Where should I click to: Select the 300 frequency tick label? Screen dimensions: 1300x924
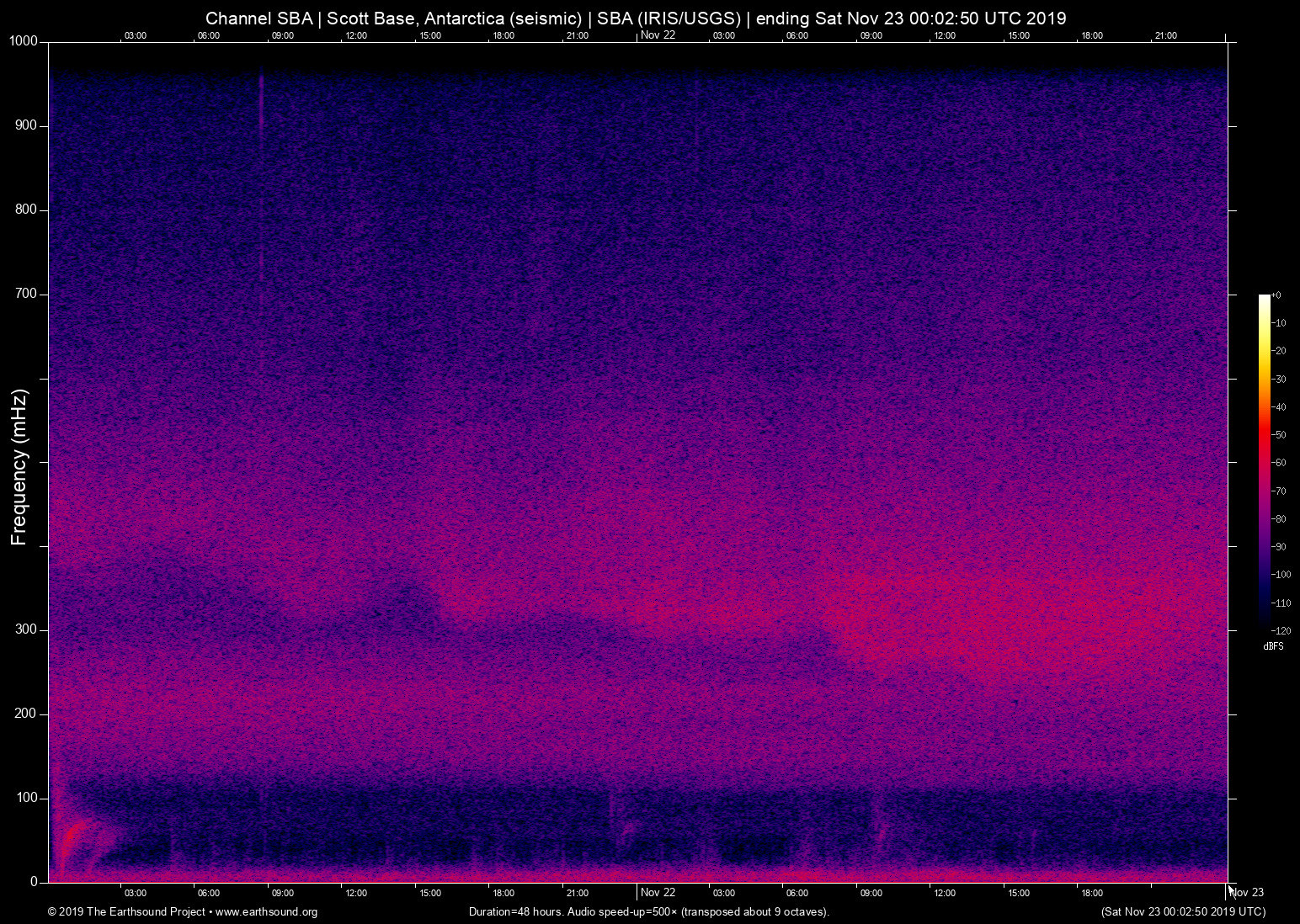click(26, 629)
